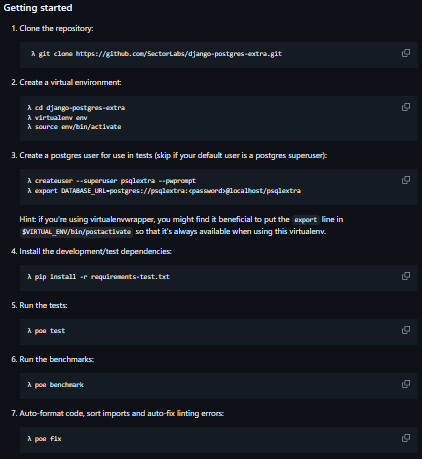The height and width of the screenshot is (459, 422).
Task: Click the createuser --superuser command line
Action: (x=112, y=181)
